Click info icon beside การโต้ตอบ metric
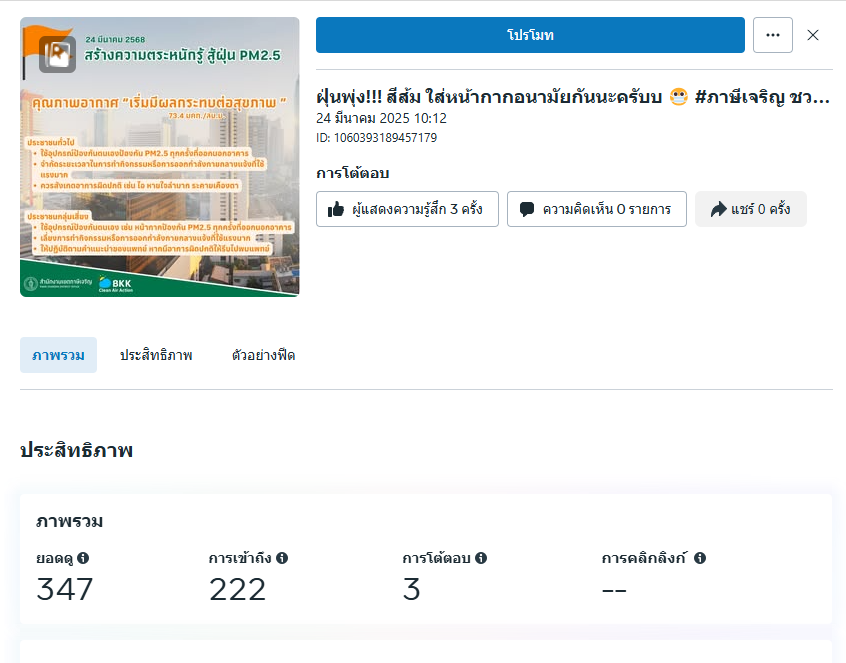Image resolution: width=846 pixels, height=663 pixels. click(x=481, y=558)
